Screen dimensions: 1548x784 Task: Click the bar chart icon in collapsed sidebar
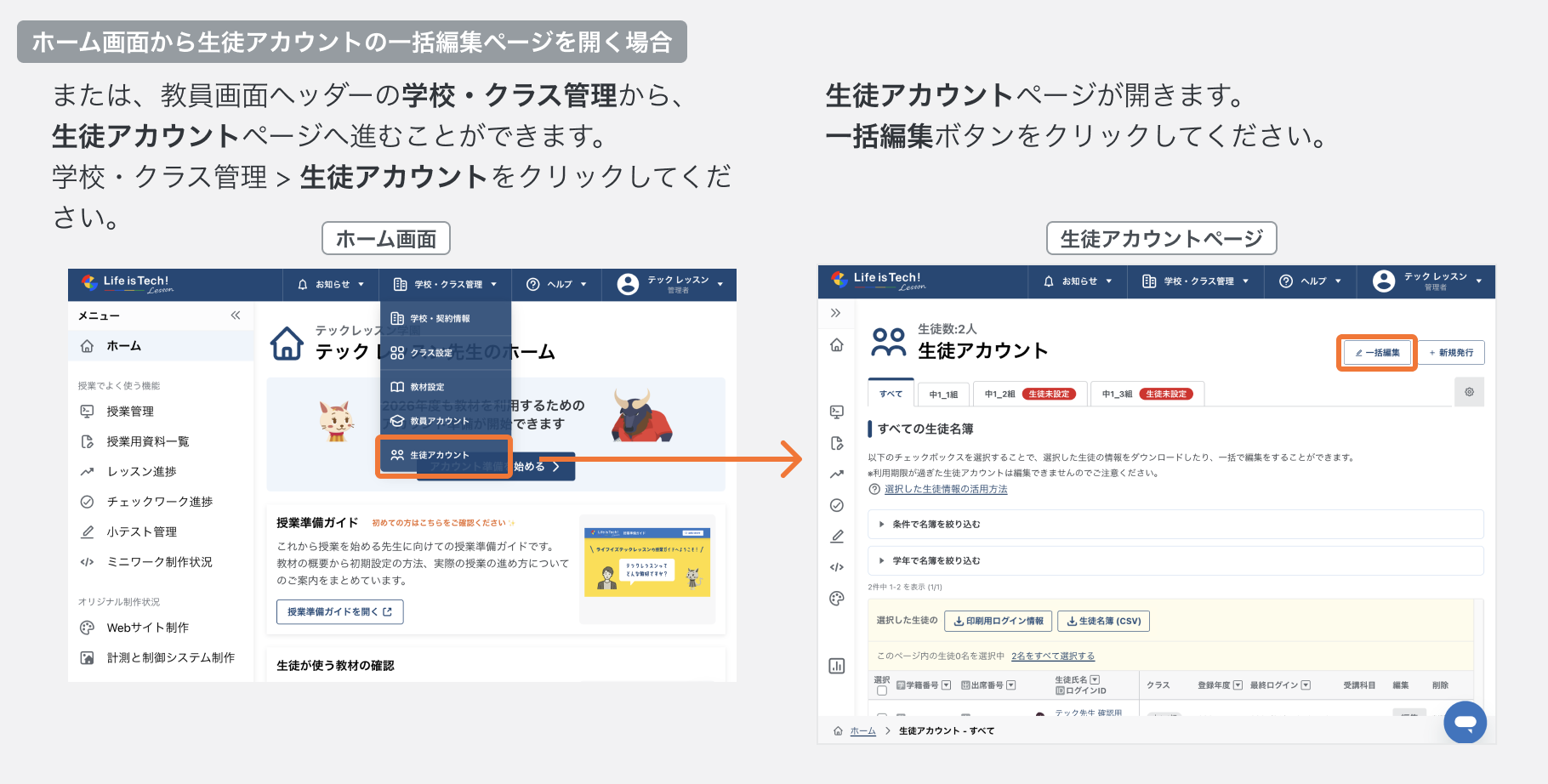pyautogui.click(x=837, y=666)
